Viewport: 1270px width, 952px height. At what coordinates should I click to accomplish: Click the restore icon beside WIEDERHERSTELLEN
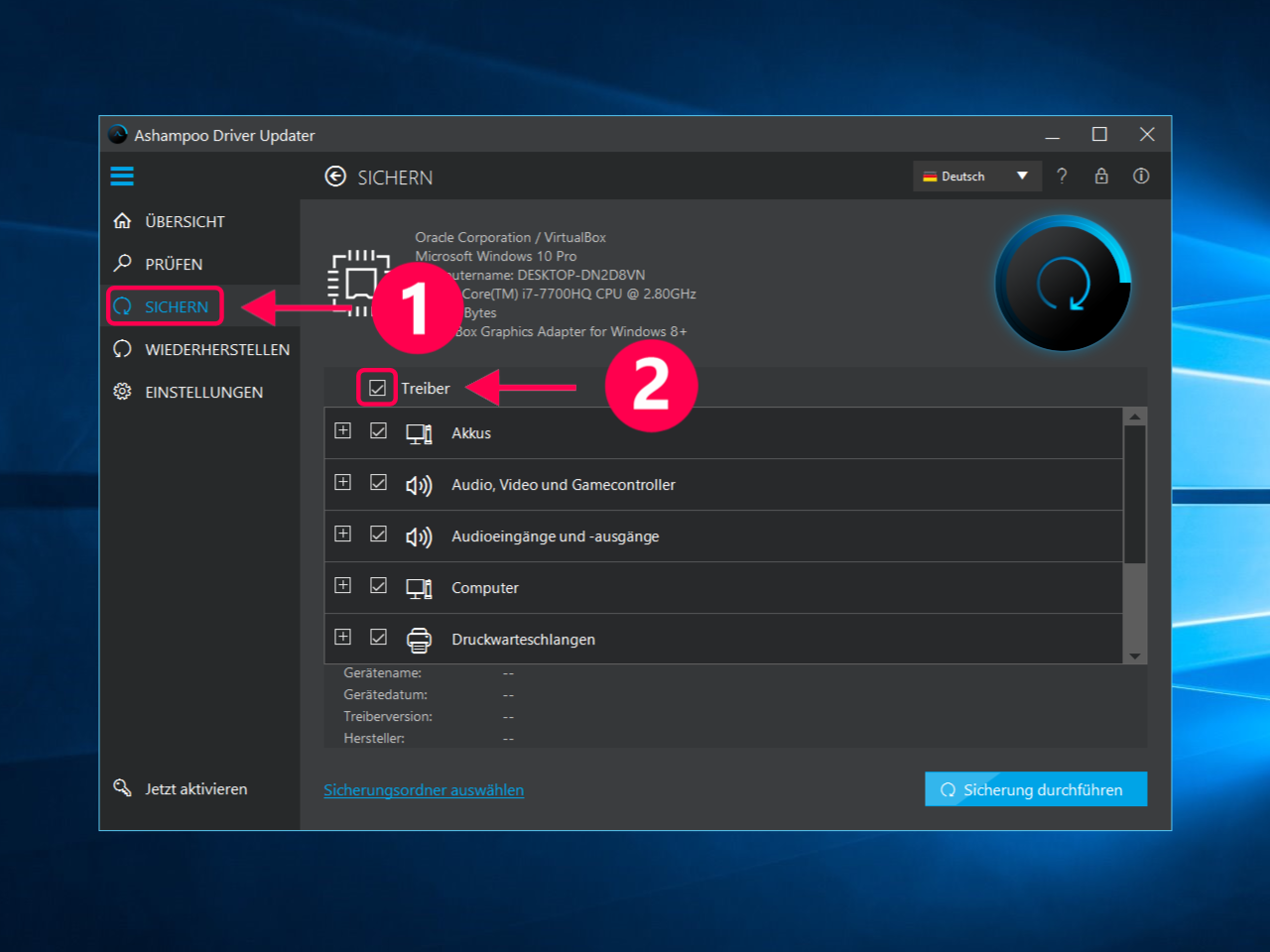pyautogui.click(x=122, y=349)
